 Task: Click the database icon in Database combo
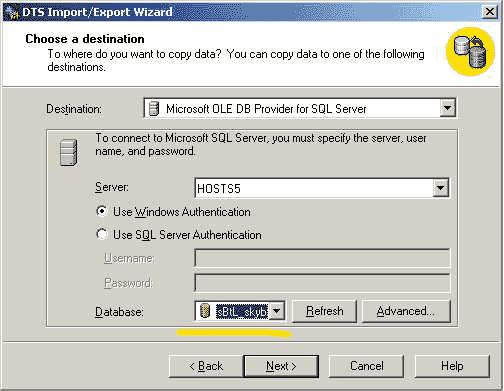(x=205, y=311)
